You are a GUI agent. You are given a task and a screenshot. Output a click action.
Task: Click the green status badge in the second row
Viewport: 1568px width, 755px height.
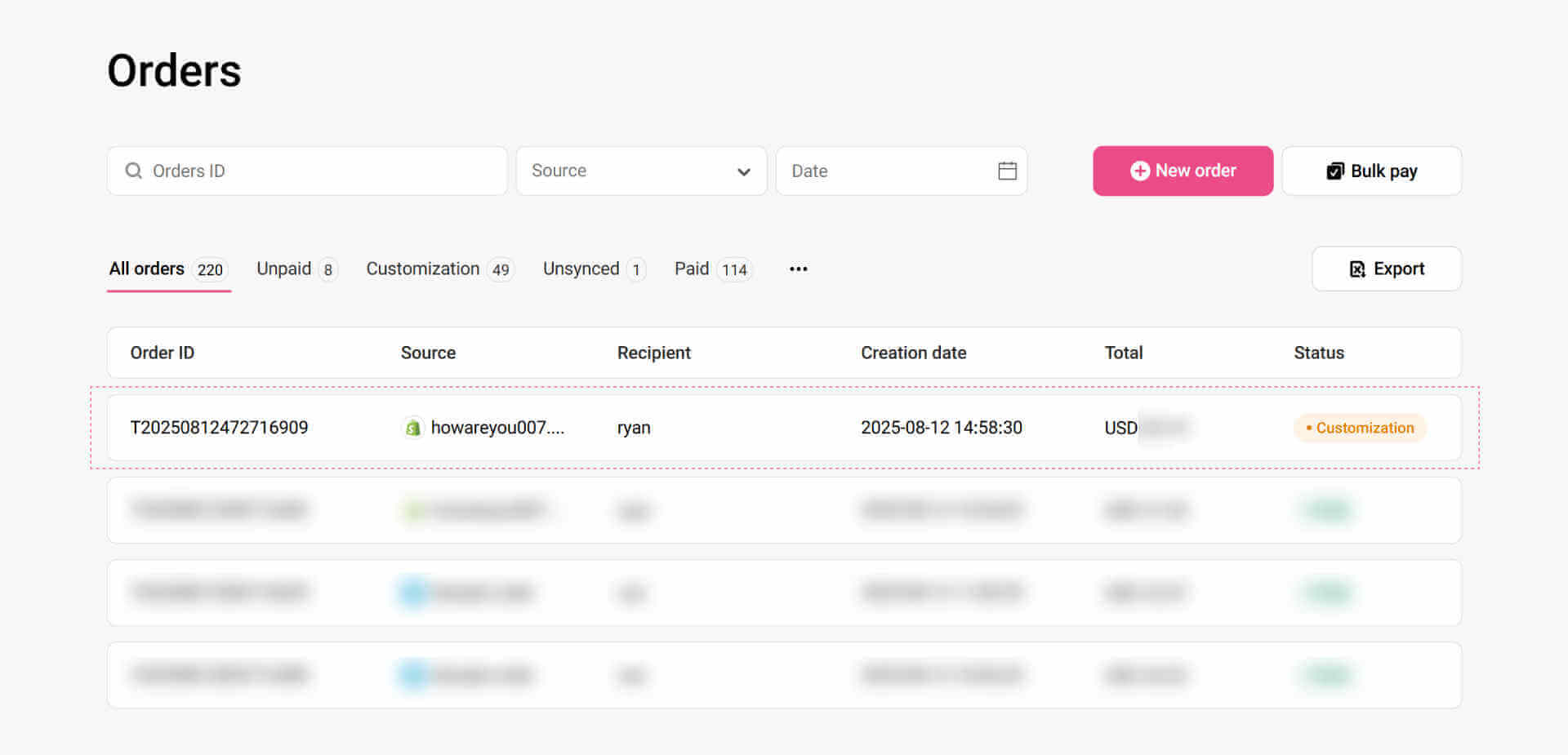[1326, 509]
